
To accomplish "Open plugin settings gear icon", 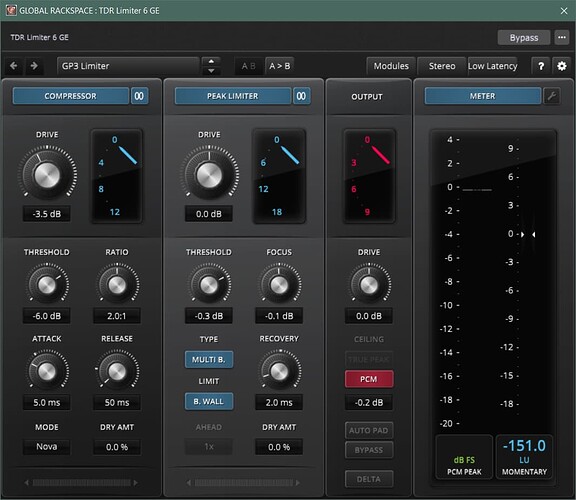I will point(562,66).
